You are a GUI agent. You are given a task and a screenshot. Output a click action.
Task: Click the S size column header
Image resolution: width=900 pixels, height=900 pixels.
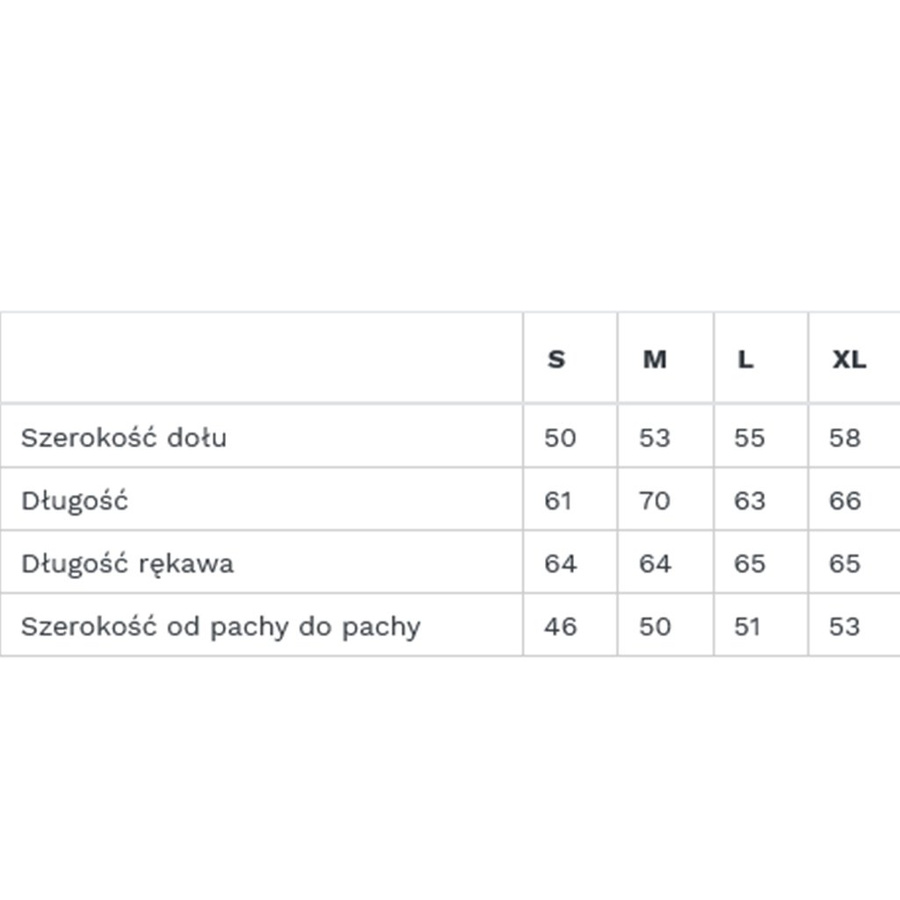557,359
